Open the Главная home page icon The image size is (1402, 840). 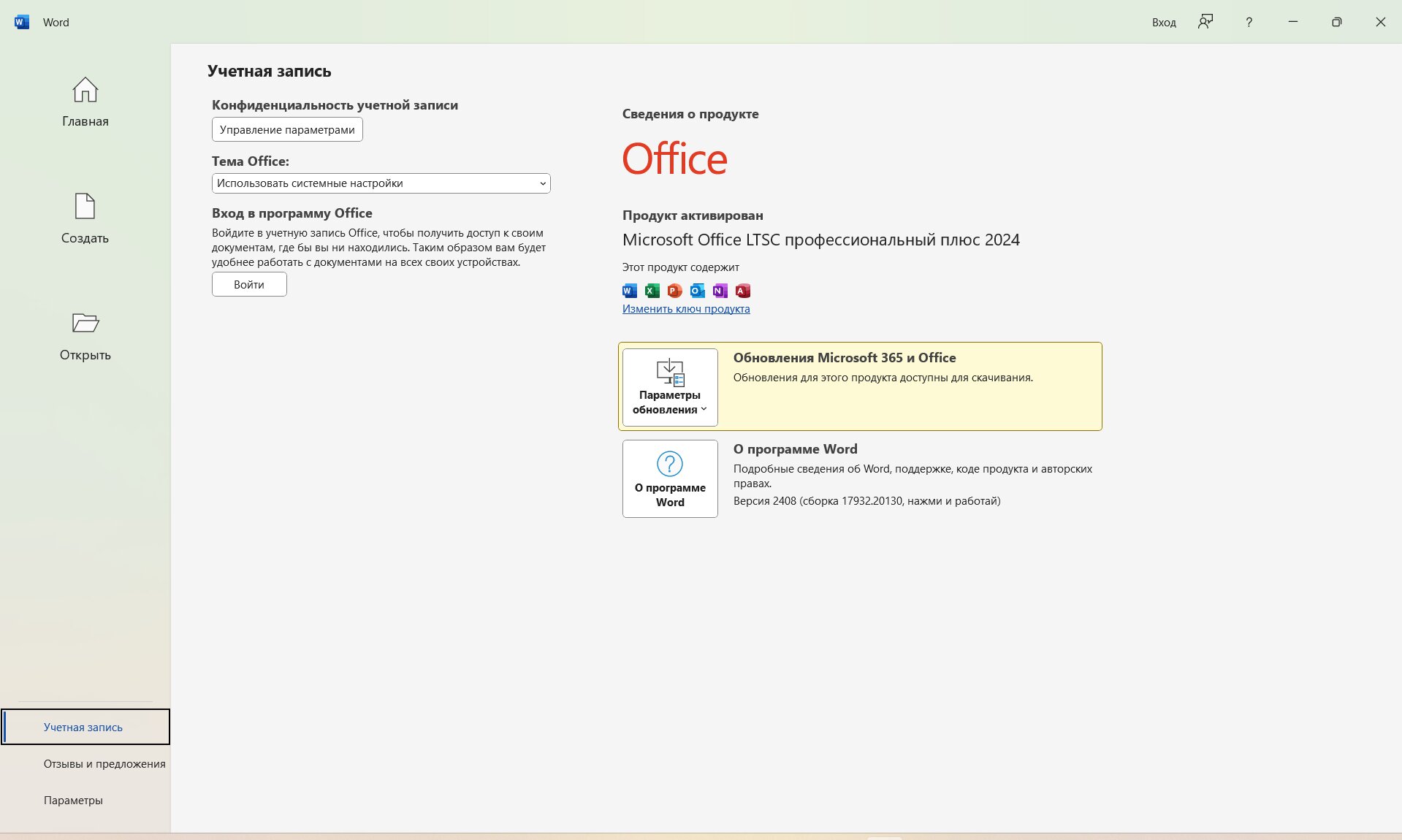point(85,90)
